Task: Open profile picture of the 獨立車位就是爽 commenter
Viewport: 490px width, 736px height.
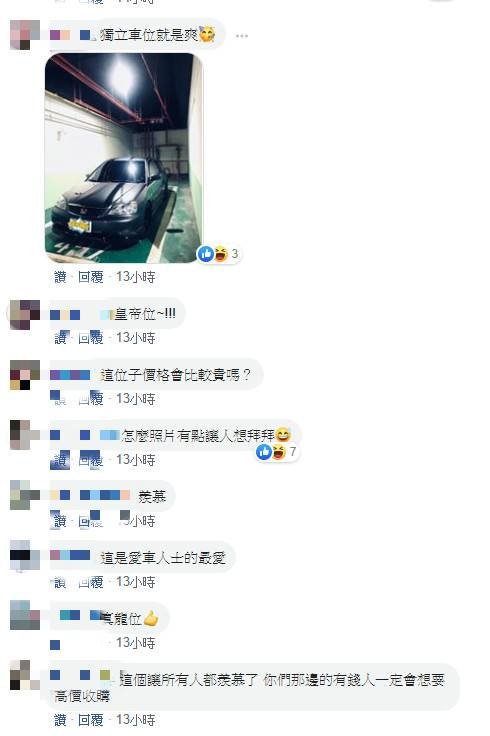Action: [x=25, y=35]
